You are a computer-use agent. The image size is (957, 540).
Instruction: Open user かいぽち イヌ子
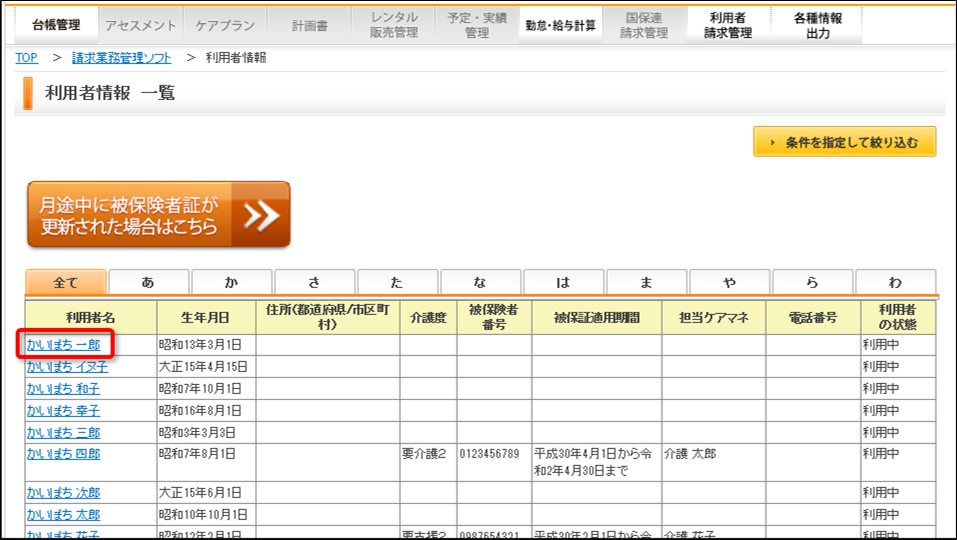pos(67,367)
